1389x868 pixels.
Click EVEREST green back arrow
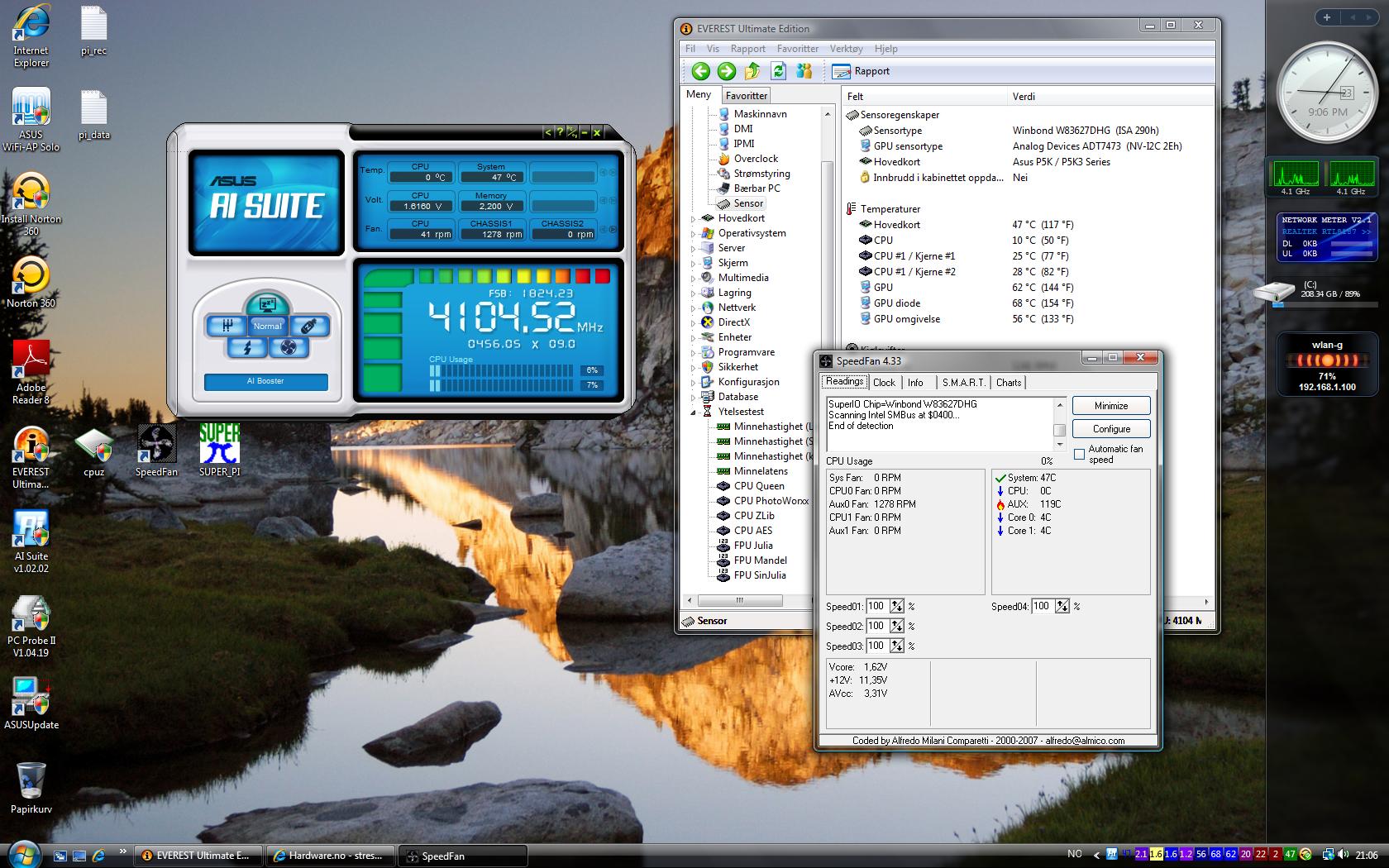701,71
